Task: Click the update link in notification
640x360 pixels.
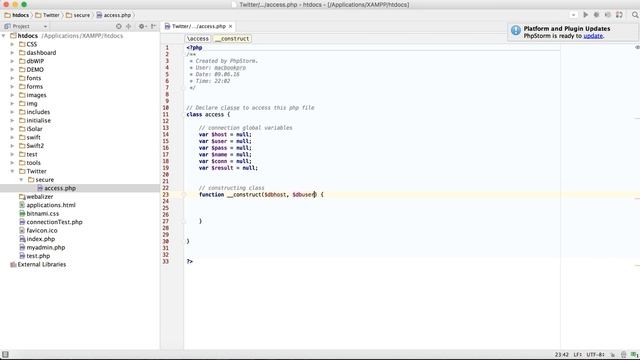Action: click(x=593, y=36)
